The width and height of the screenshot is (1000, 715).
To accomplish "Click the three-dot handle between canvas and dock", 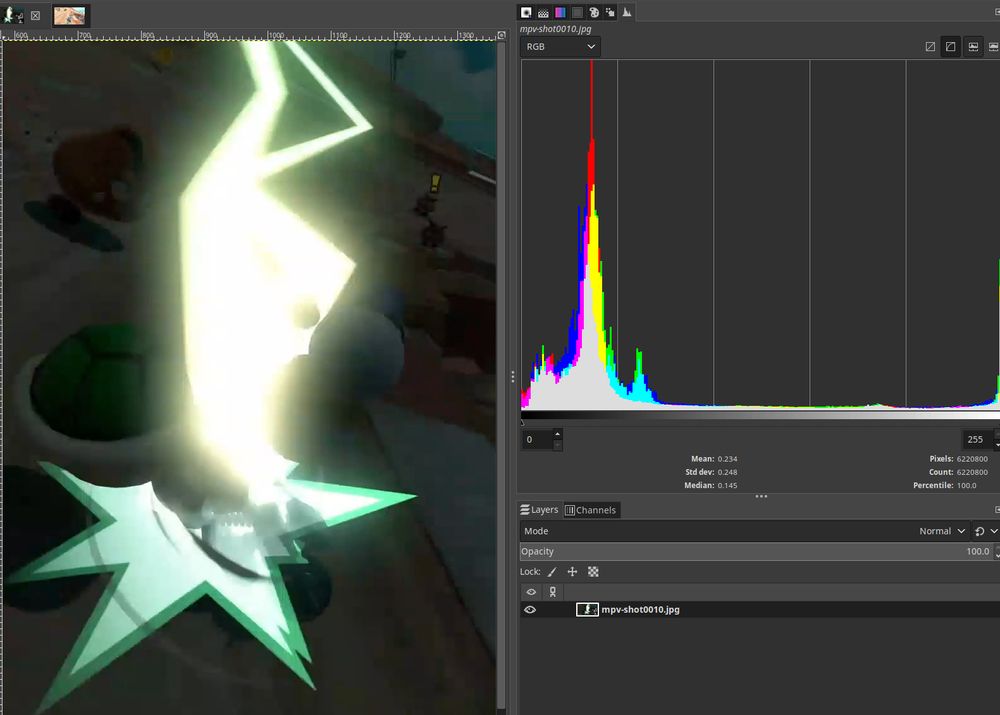I will [x=512, y=377].
